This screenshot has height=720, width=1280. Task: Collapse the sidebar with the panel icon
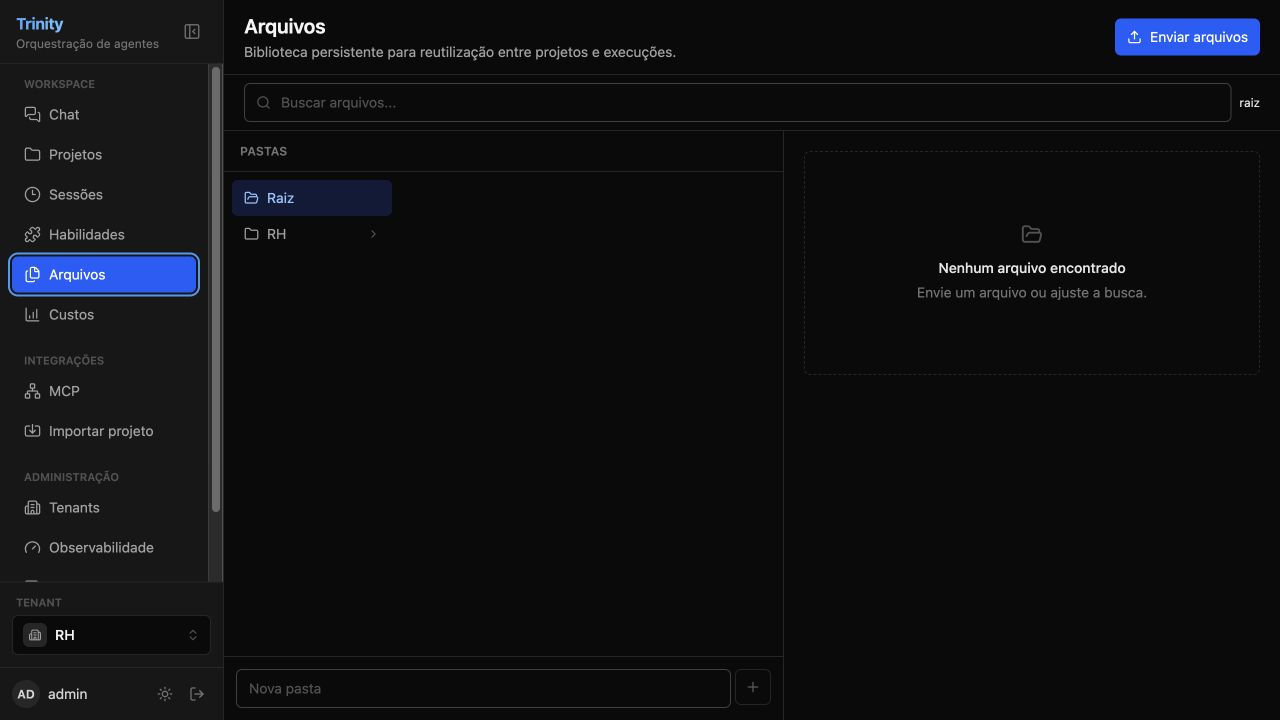pyautogui.click(x=192, y=32)
